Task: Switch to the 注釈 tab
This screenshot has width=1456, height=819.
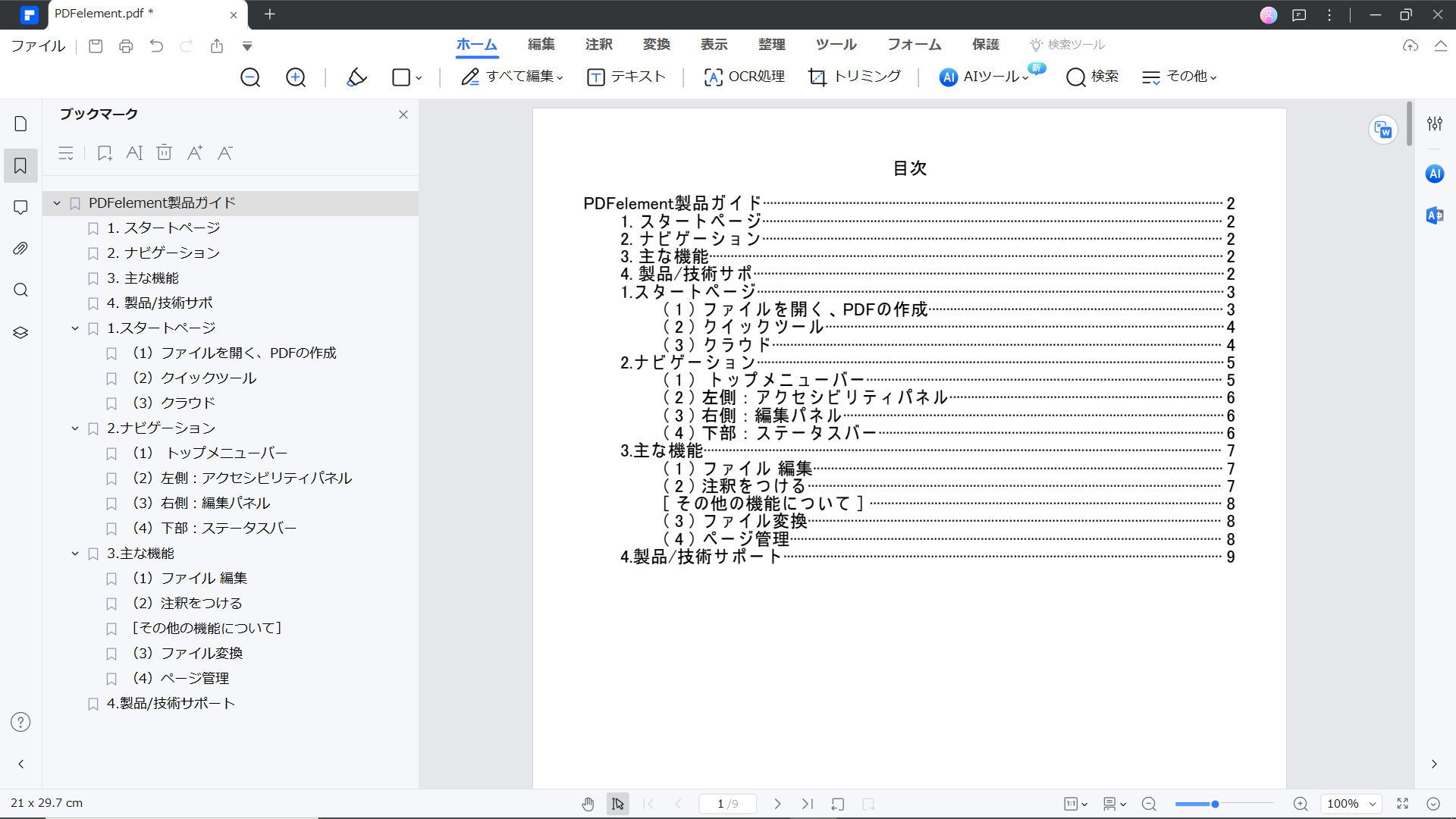Action: pyautogui.click(x=599, y=45)
